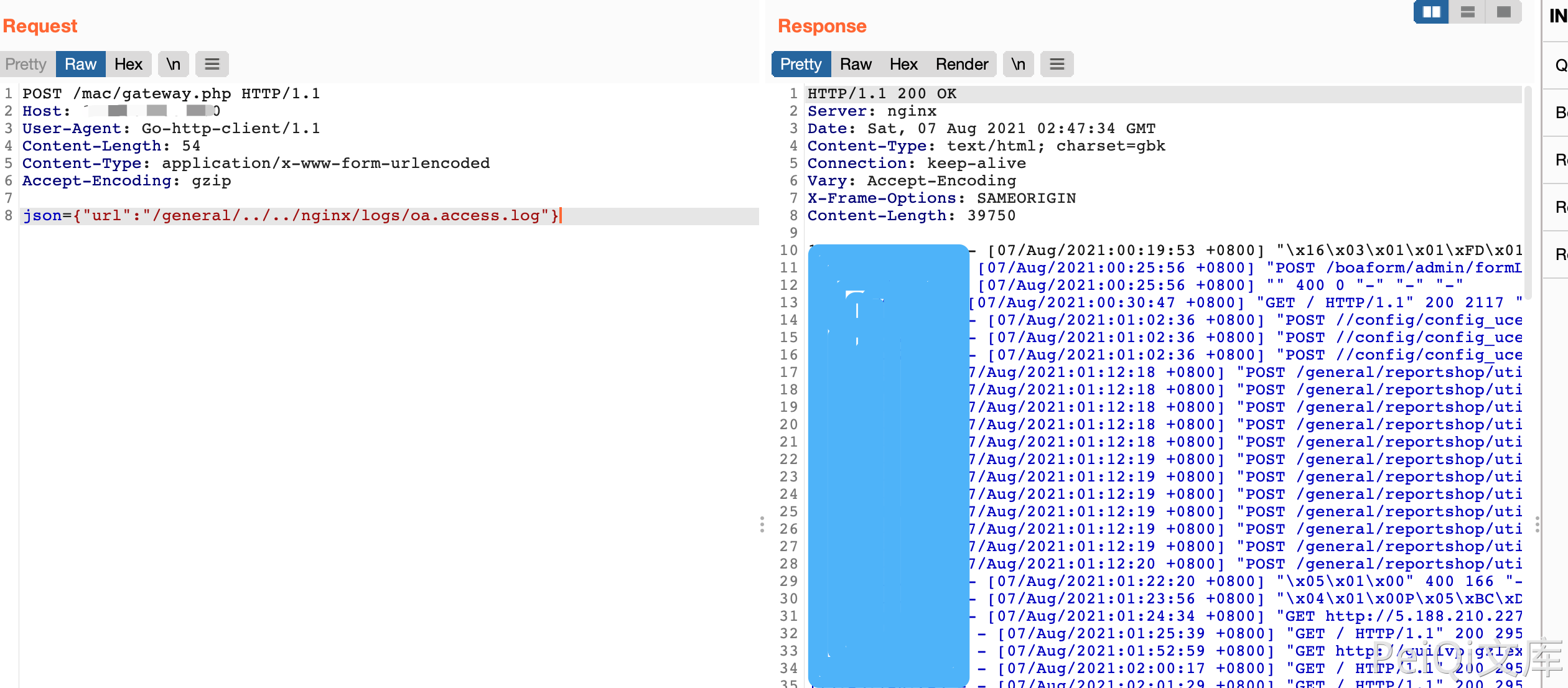Open Response panel hamburger options menu

1057,64
